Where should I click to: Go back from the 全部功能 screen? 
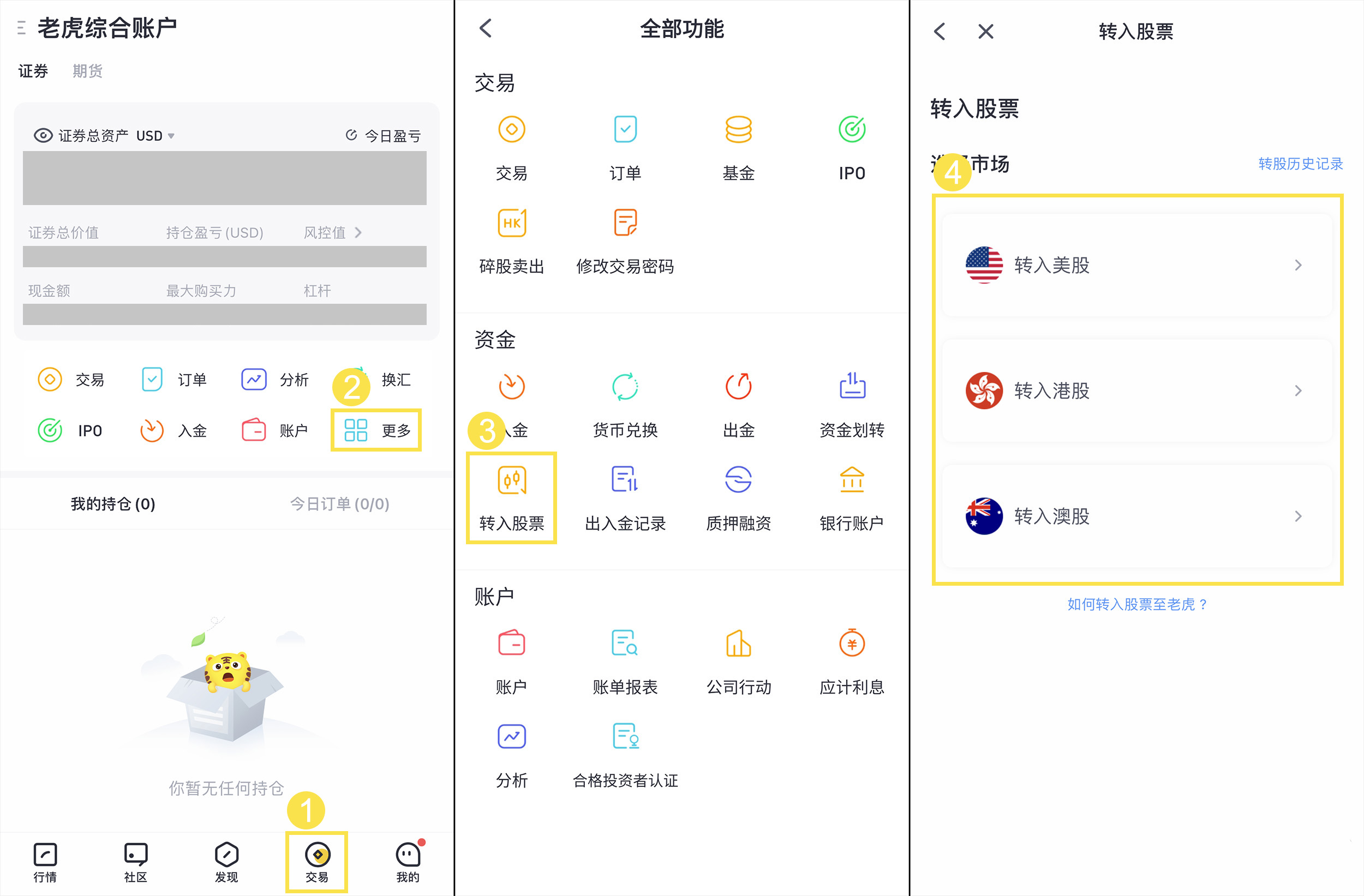[x=486, y=27]
